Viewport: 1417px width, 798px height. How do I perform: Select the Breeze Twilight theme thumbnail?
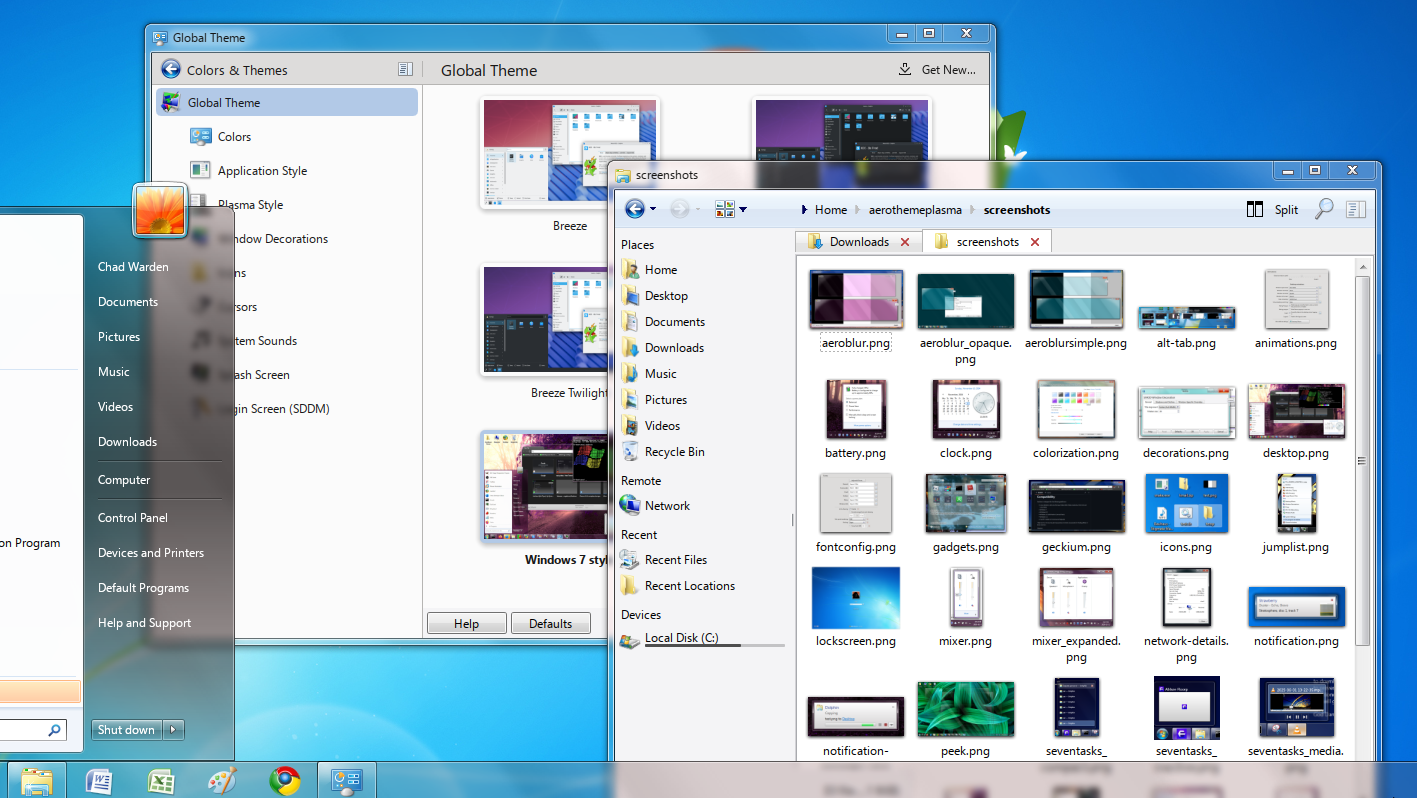(x=545, y=320)
